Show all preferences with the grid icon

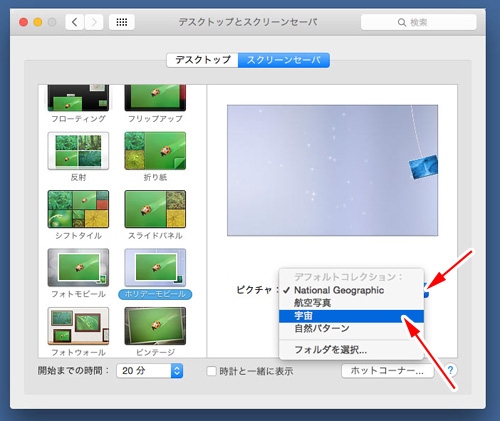(x=122, y=22)
